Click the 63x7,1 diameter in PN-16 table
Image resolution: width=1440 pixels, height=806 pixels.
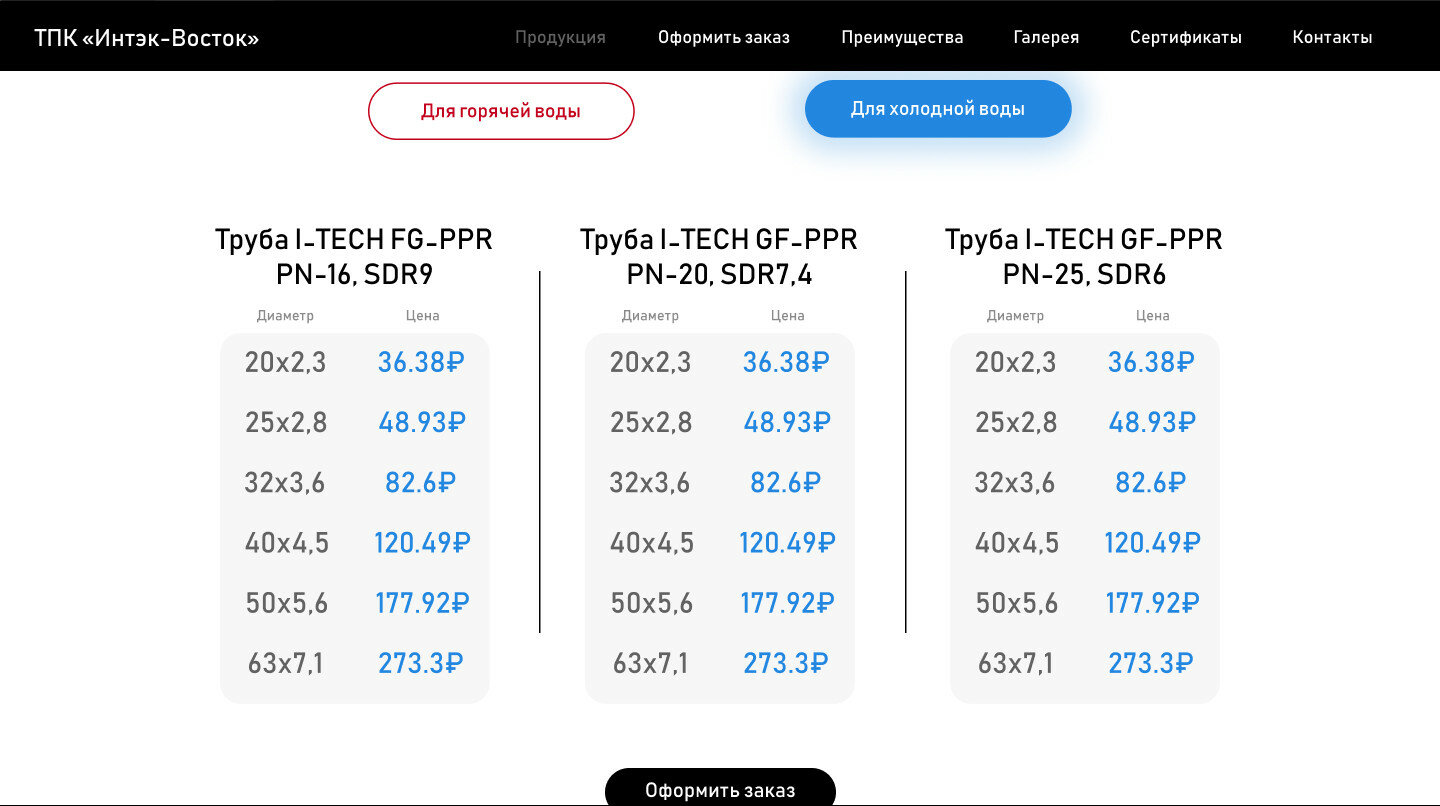(285, 663)
